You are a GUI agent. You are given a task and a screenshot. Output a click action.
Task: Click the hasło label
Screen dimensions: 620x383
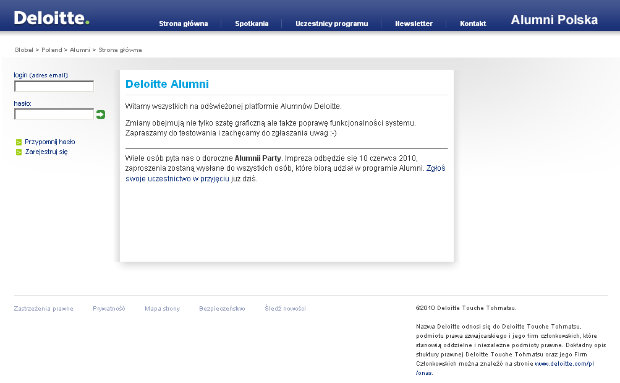tap(22, 103)
